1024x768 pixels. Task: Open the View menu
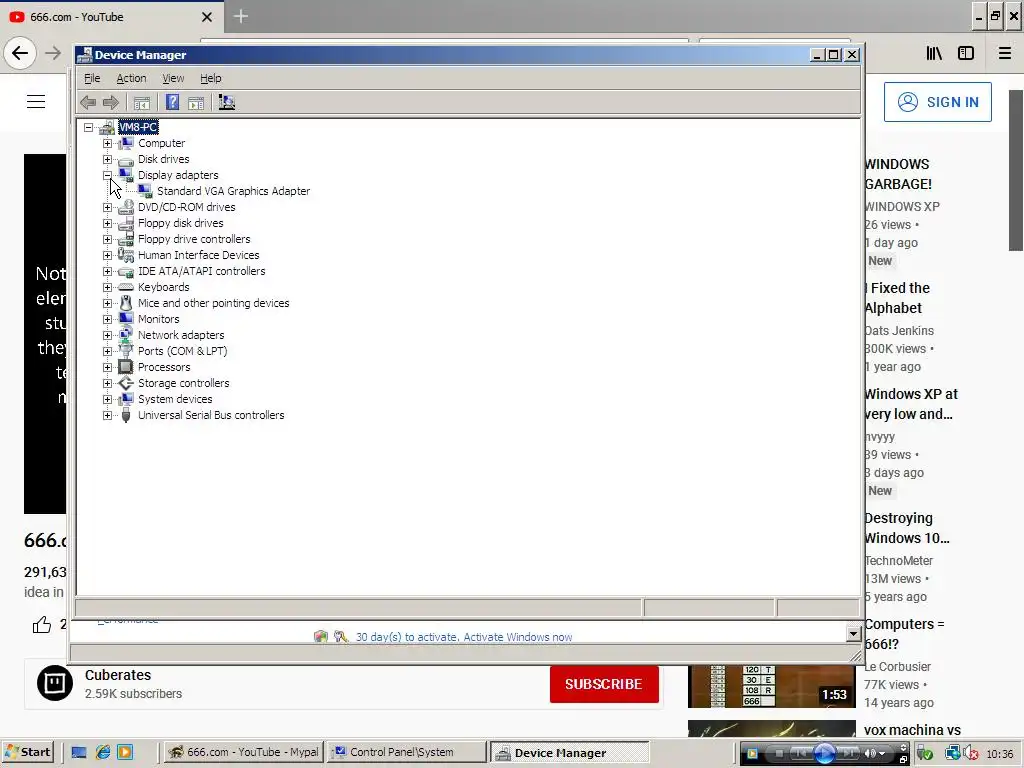(173, 78)
